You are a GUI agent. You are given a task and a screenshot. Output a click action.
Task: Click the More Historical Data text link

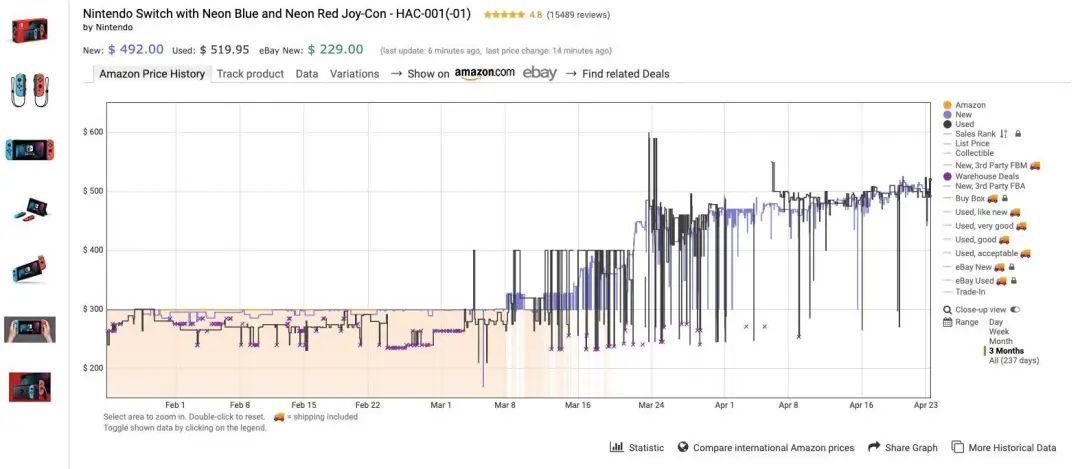click(x=1012, y=448)
